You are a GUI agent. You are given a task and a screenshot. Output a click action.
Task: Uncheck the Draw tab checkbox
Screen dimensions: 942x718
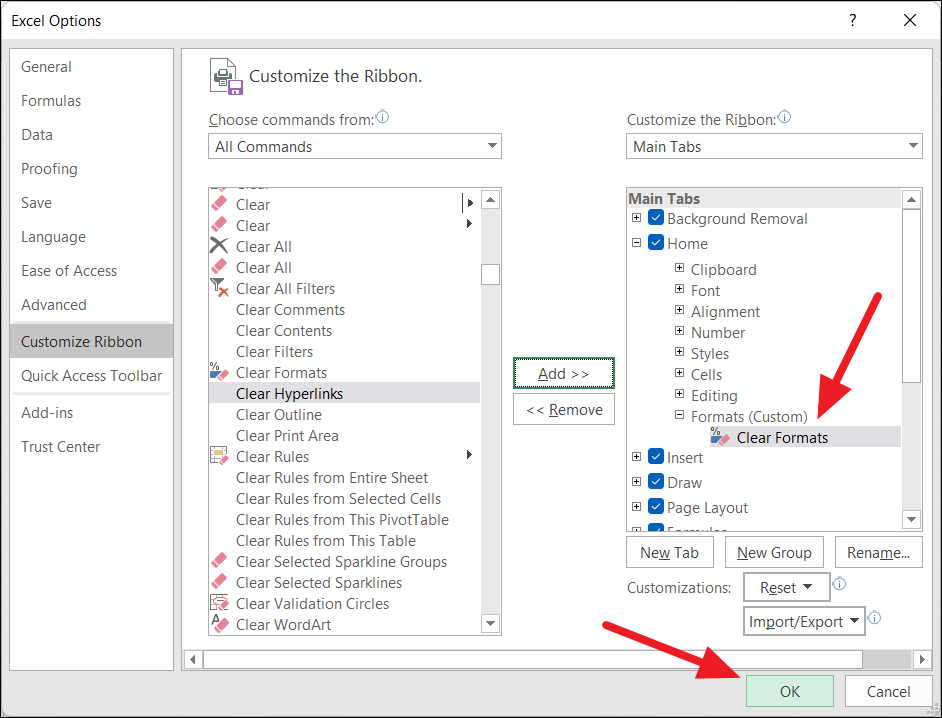pyautogui.click(x=655, y=482)
